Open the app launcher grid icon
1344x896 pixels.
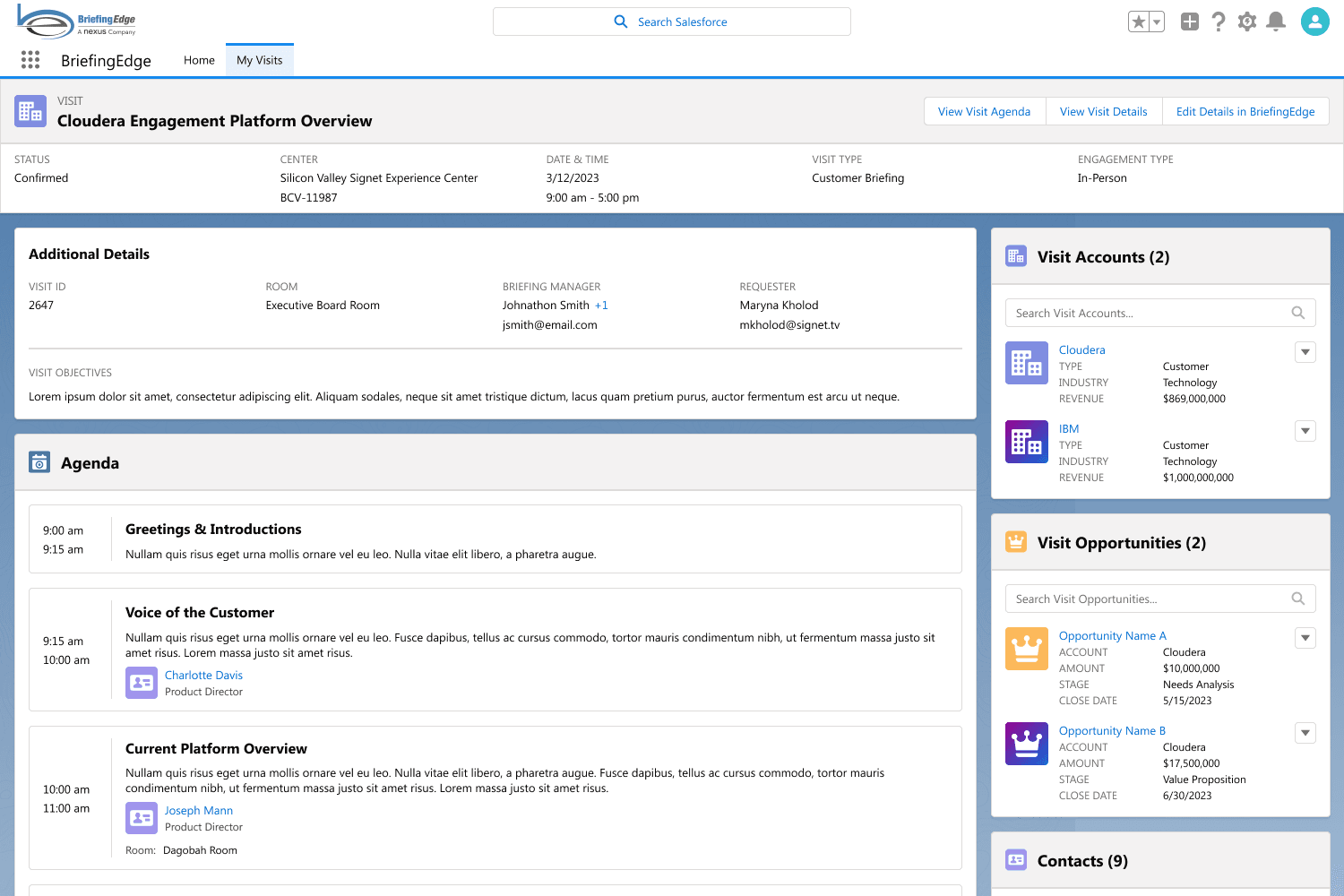[30, 59]
